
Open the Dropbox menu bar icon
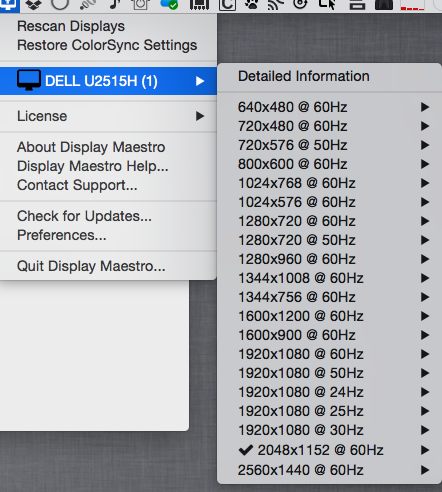[x=34, y=5]
